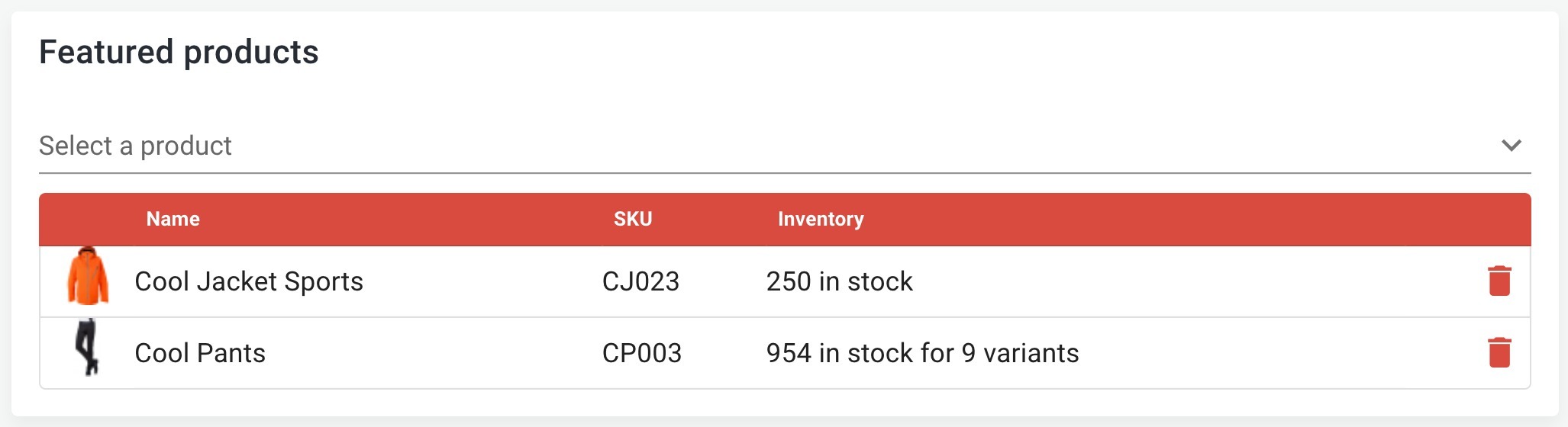Click the SKU column header
The width and height of the screenshot is (1568, 427).
(x=633, y=220)
